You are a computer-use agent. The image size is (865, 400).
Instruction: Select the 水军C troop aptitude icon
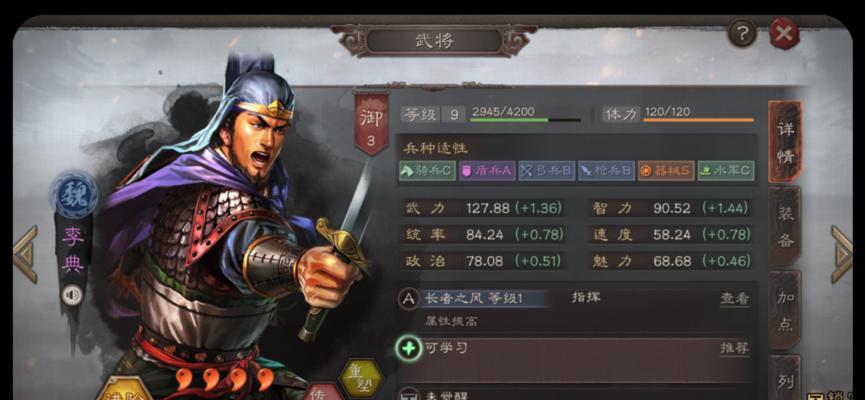point(725,170)
